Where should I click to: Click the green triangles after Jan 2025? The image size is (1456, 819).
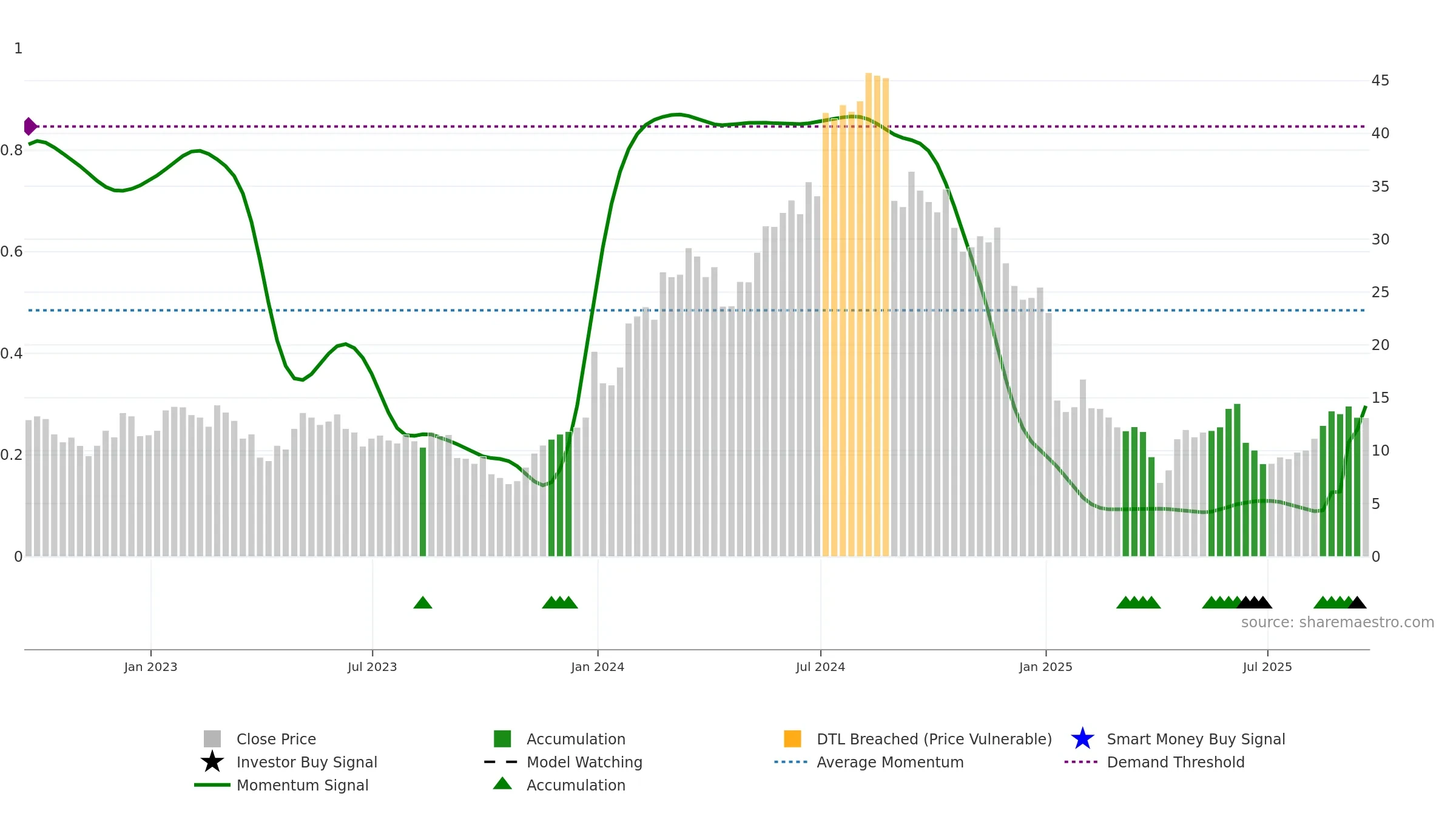click(1139, 602)
